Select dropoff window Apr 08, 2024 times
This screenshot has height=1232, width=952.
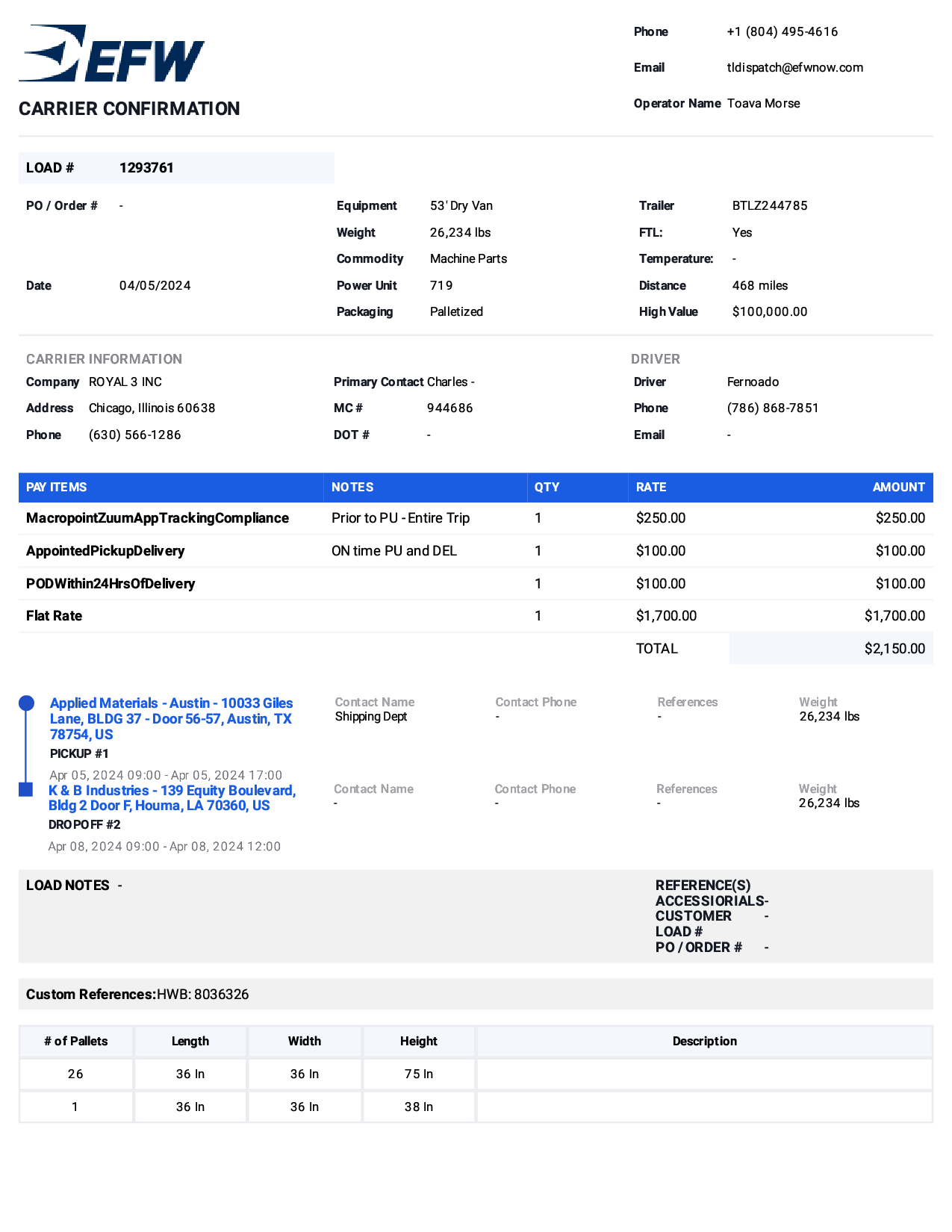164,846
